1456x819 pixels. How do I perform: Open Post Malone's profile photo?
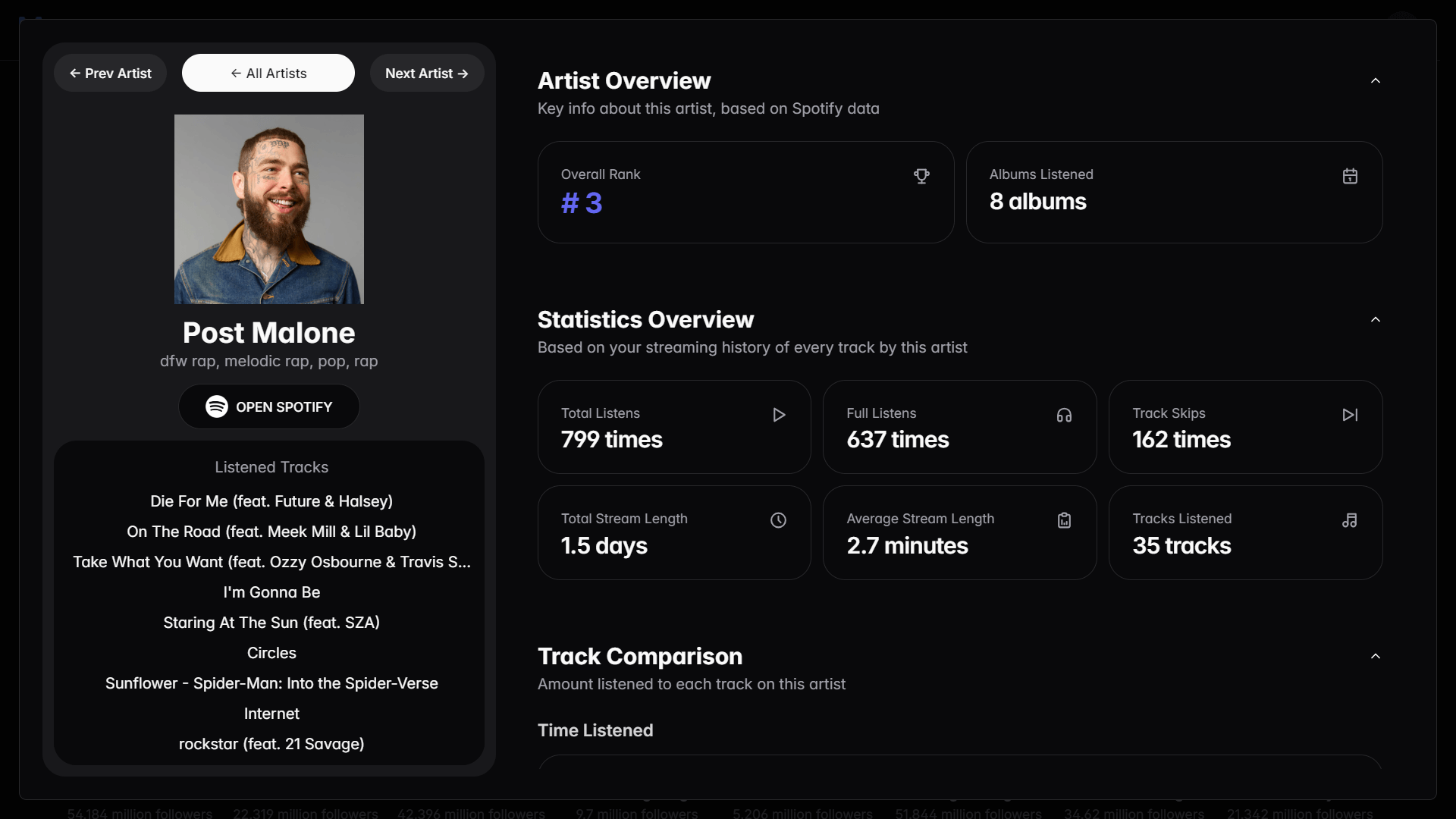point(269,209)
